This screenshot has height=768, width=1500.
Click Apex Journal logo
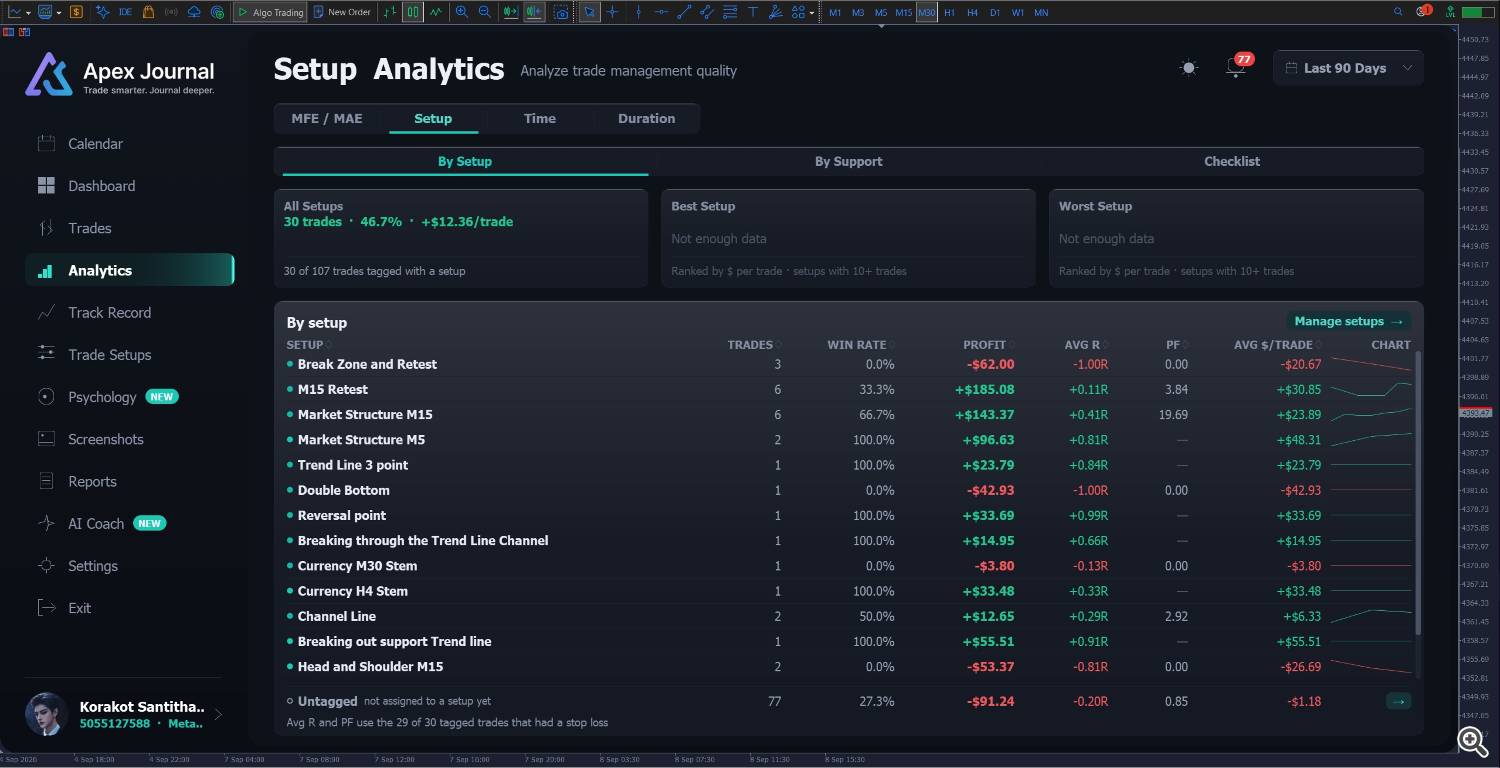[x=120, y=75]
